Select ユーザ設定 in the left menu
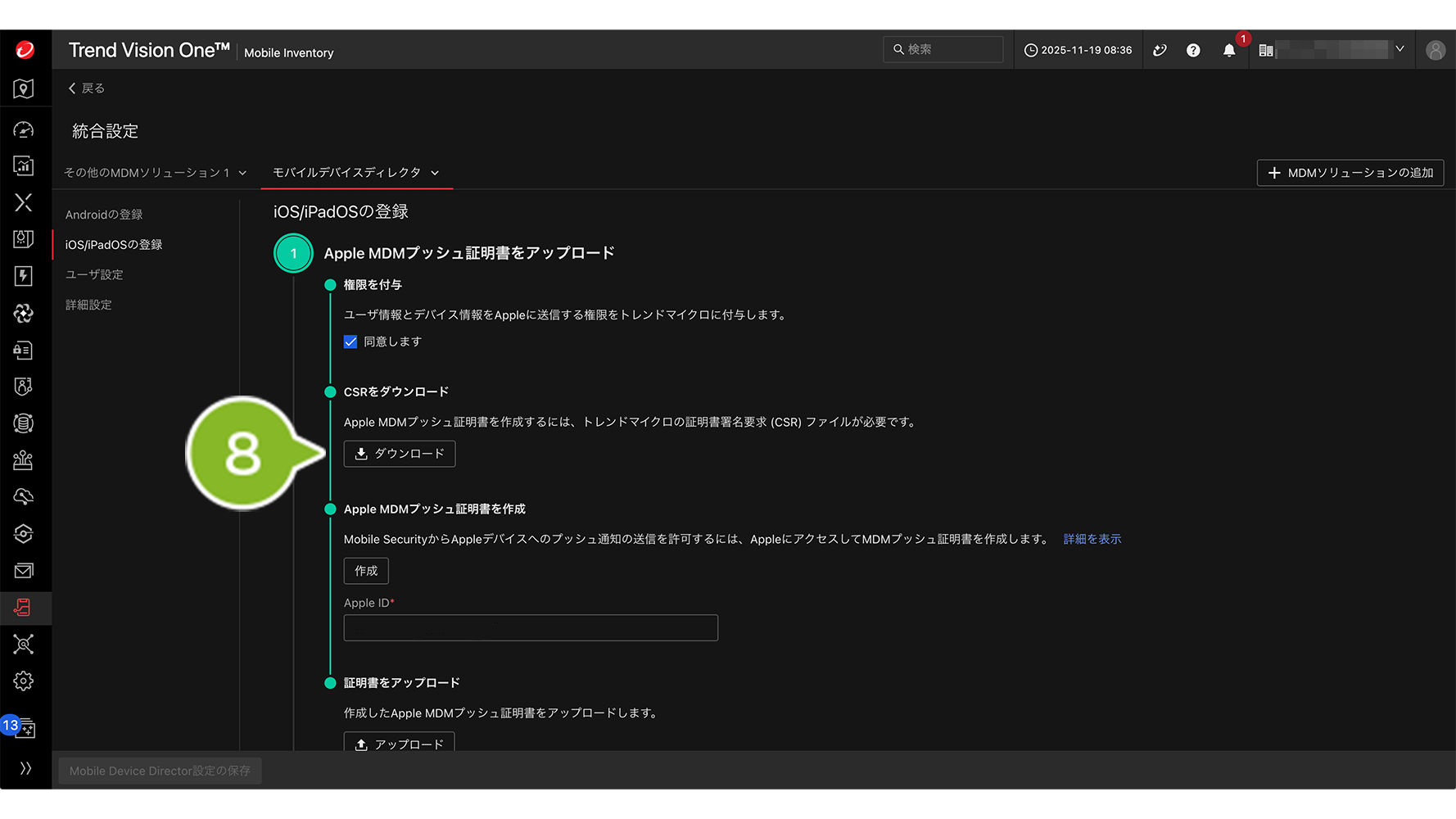 (x=94, y=274)
